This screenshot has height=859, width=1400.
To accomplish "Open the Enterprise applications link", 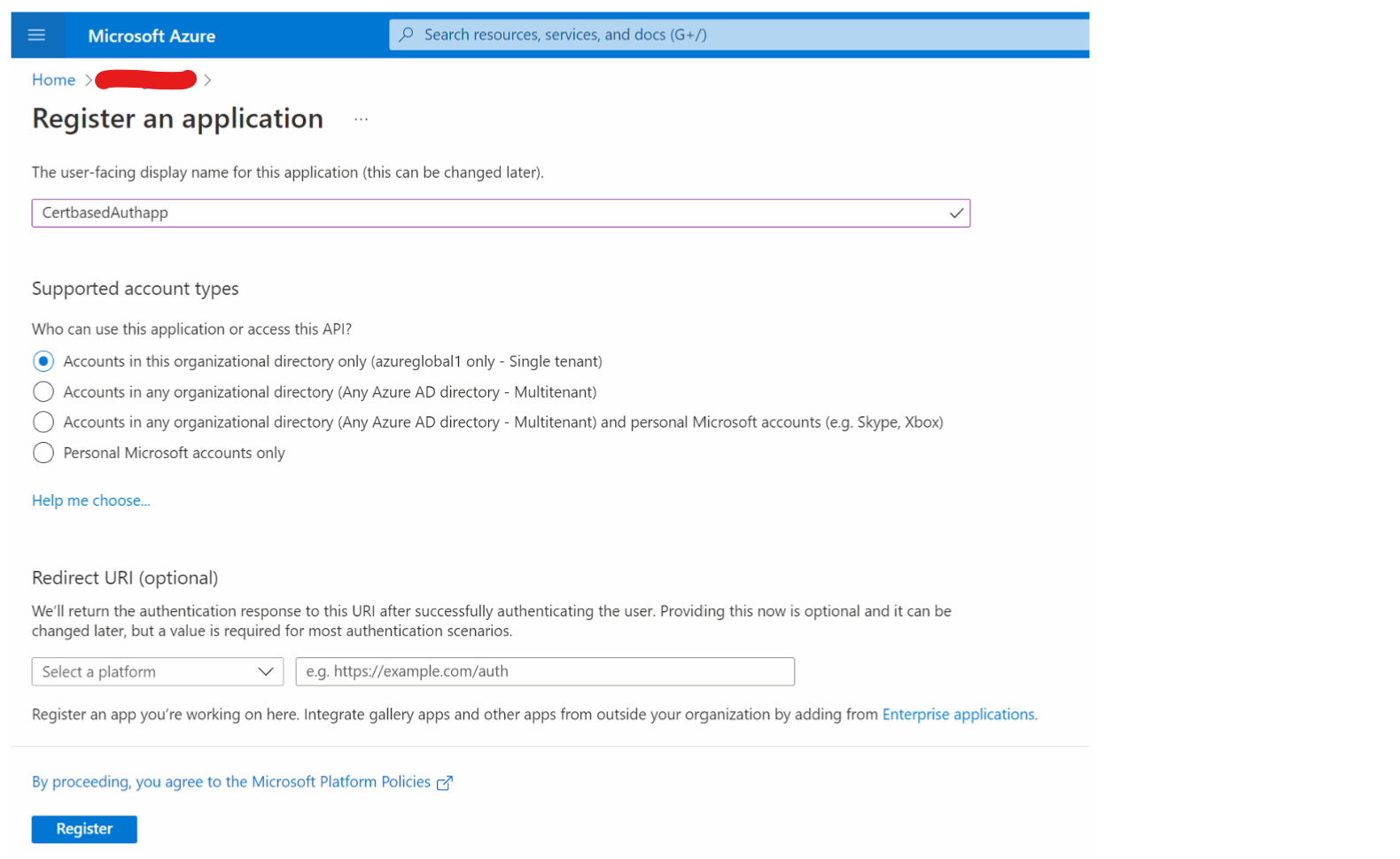I will 958,715.
